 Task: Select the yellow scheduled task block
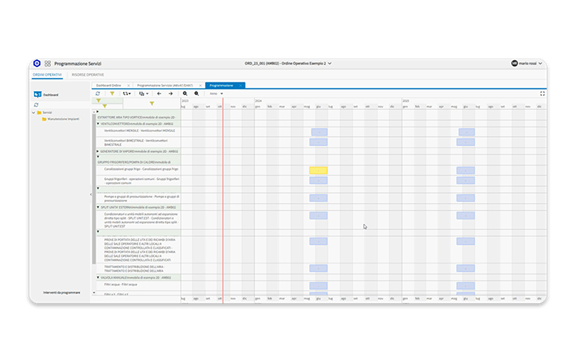pyautogui.click(x=318, y=171)
